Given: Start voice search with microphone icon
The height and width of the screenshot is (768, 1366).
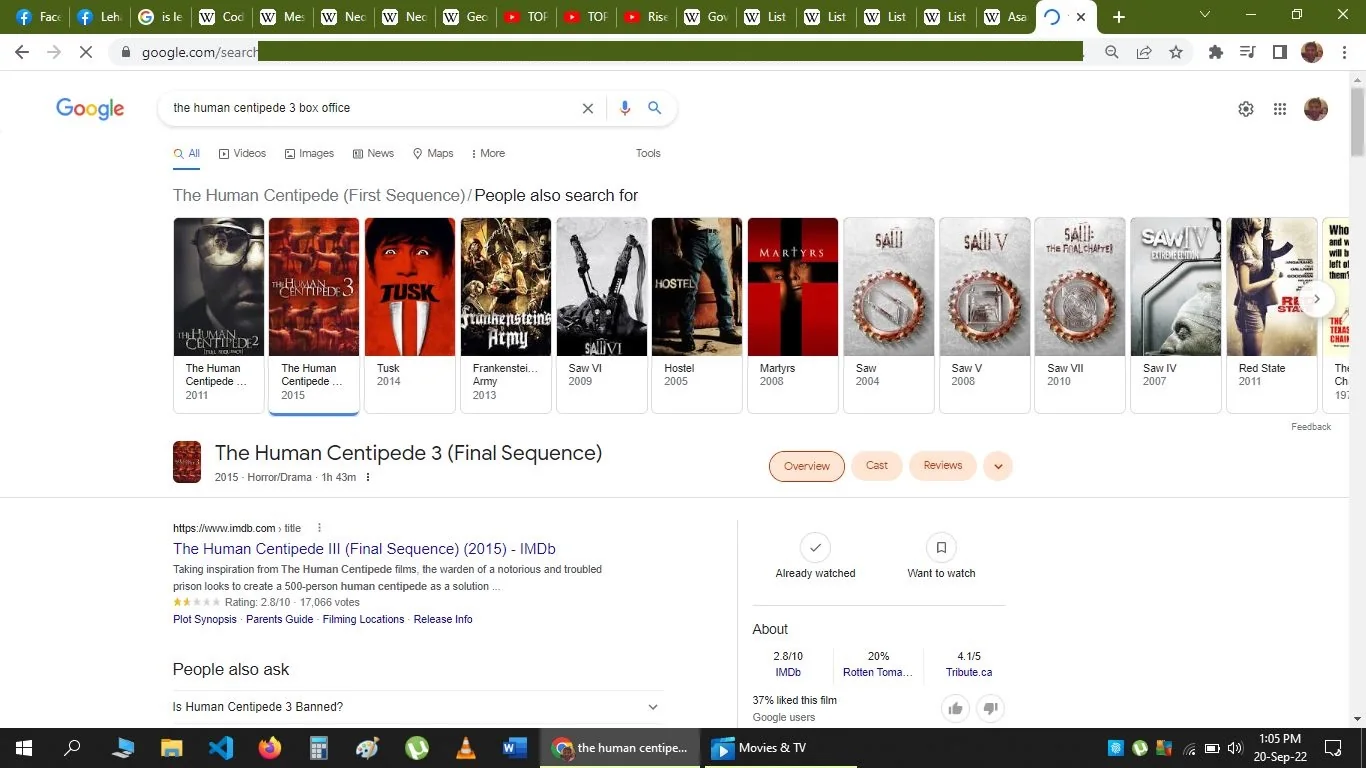Looking at the screenshot, I should pos(625,108).
